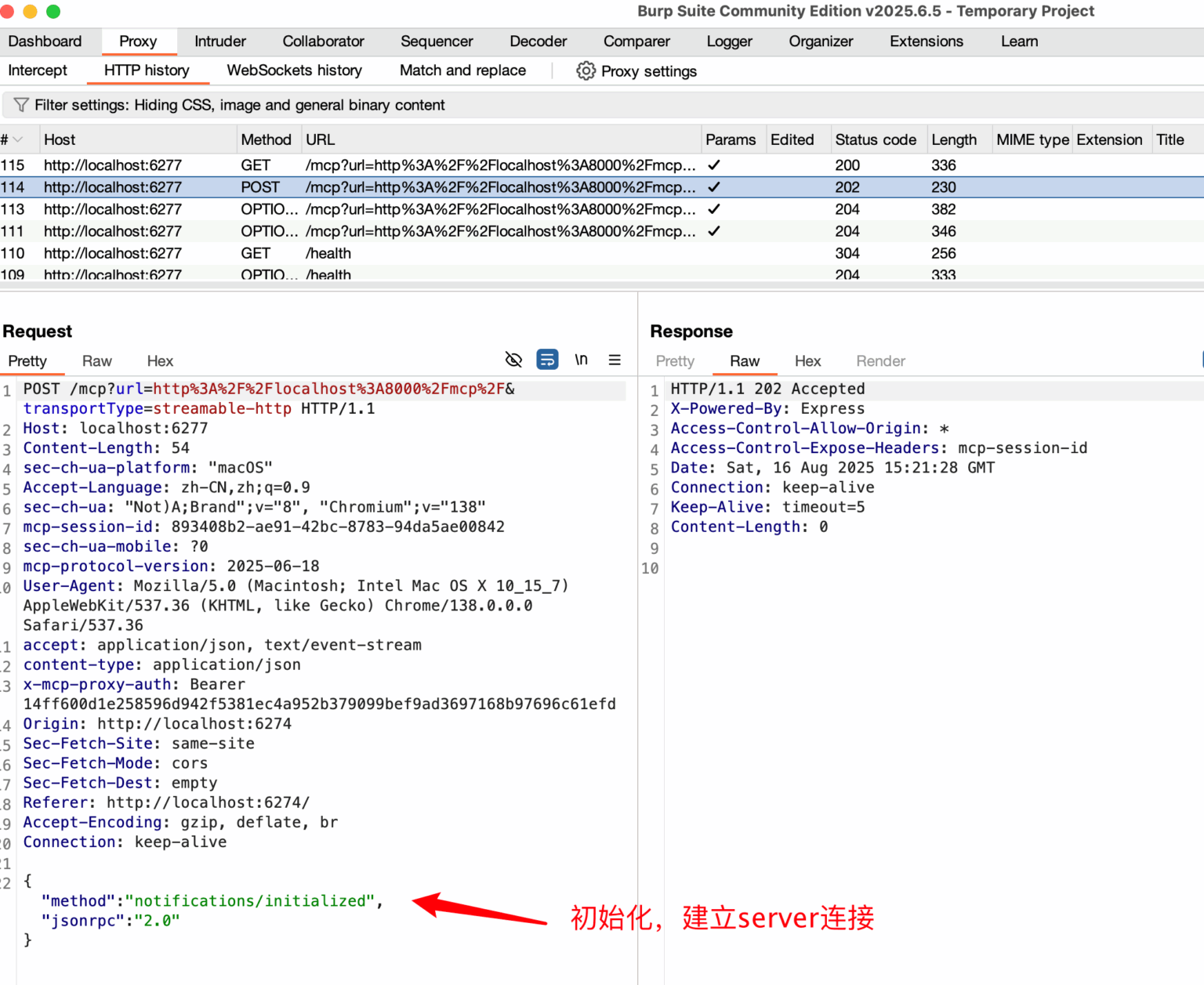This screenshot has height=985, width=1204.
Task: Switch Response view to Render
Action: (x=879, y=361)
